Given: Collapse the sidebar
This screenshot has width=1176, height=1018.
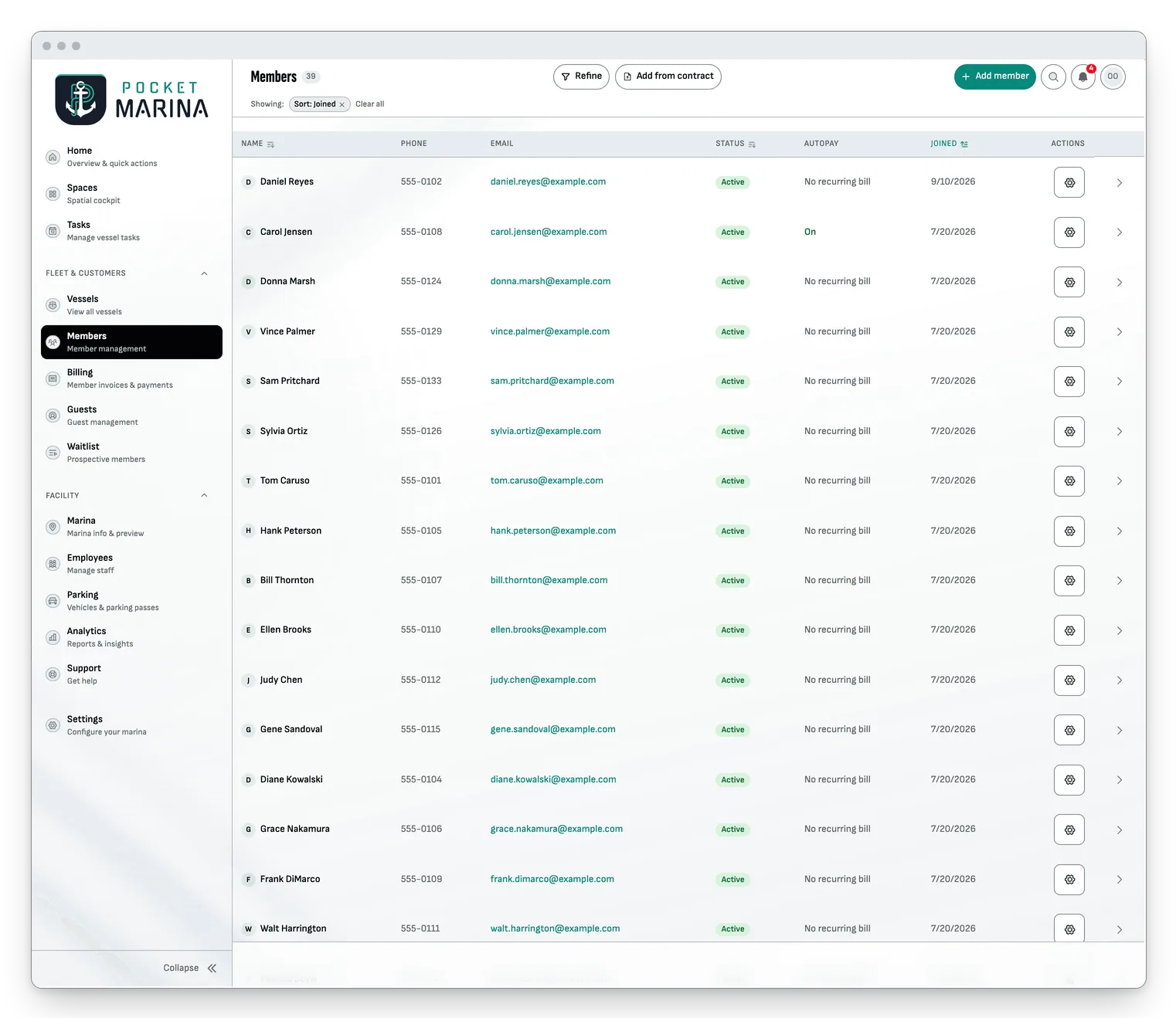Looking at the screenshot, I should click(190, 968).
